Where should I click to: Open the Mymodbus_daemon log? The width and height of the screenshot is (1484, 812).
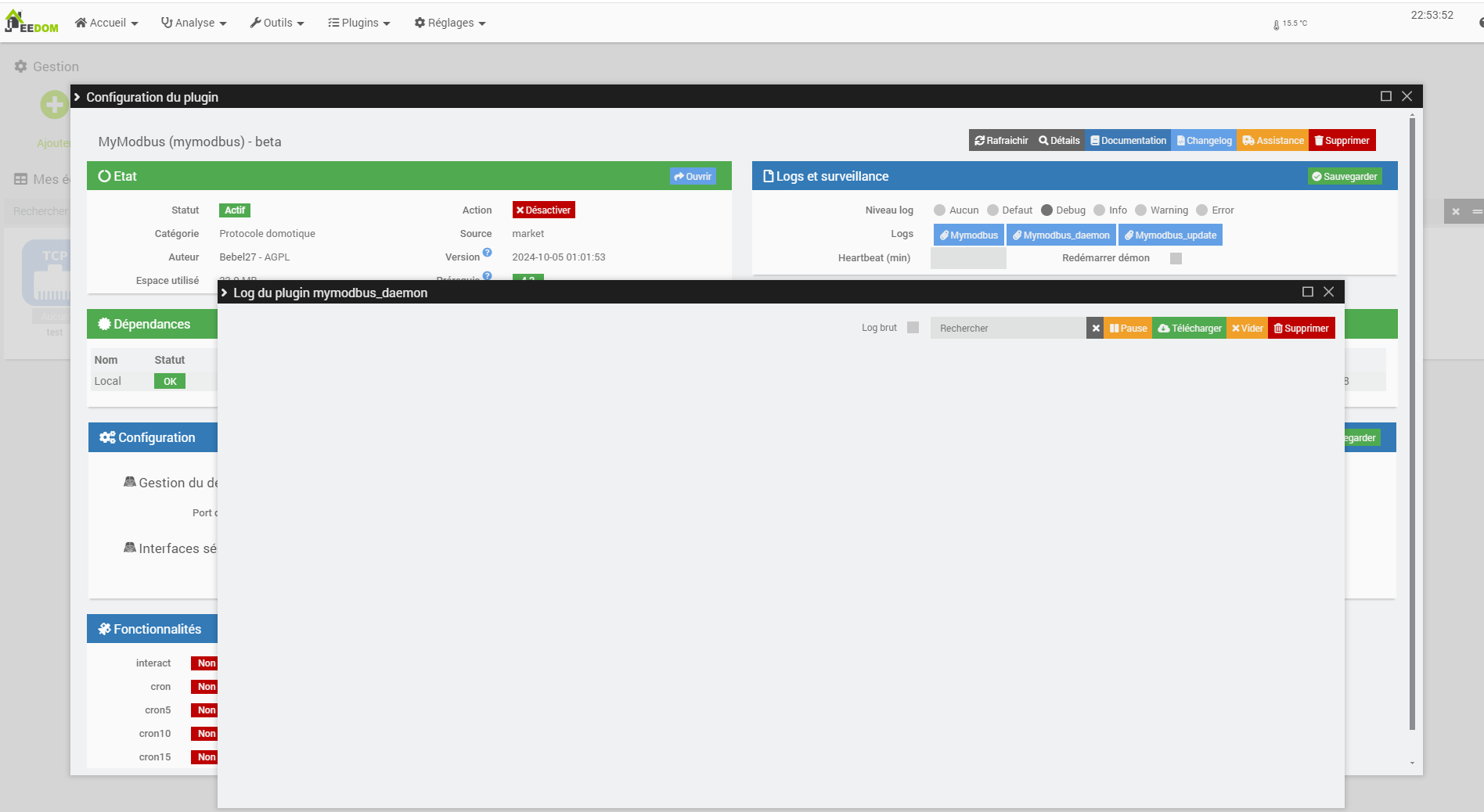[1061, 235]
